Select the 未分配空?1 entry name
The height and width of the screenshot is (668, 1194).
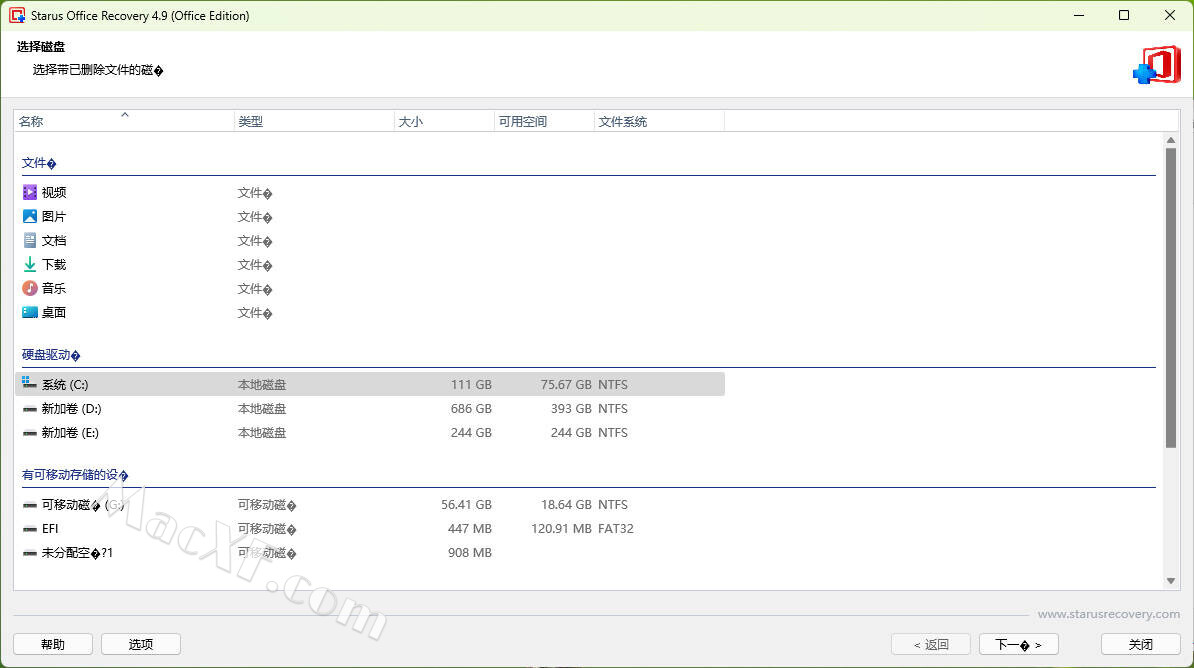(x=77, y=553)
